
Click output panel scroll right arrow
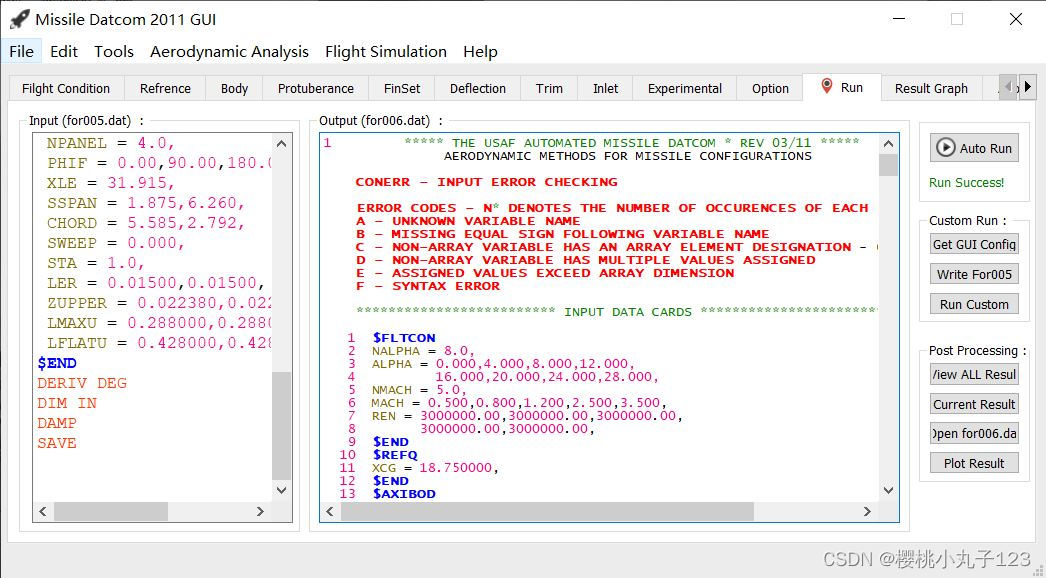[x=867, y=511]
